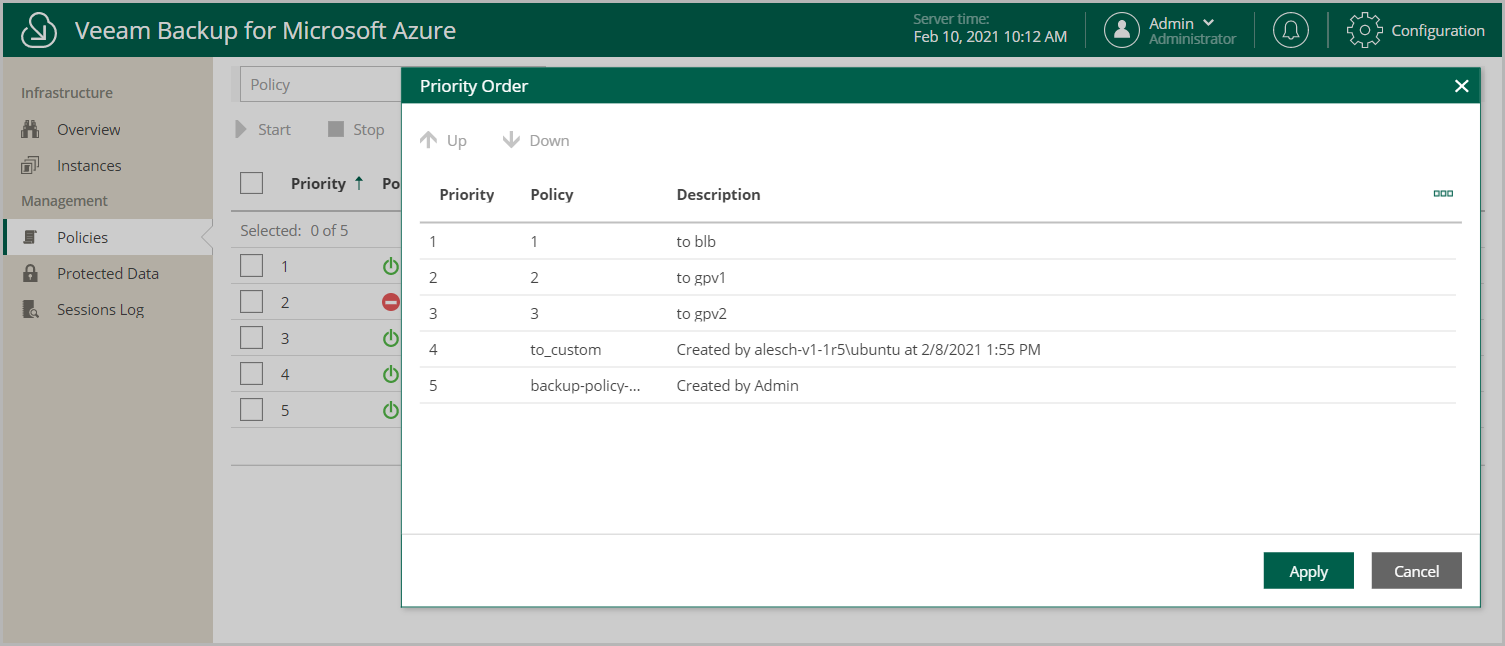Viewport: 1505px width, 646px height.
Task: Click the Overview binoculars icon
Action: 30,129
